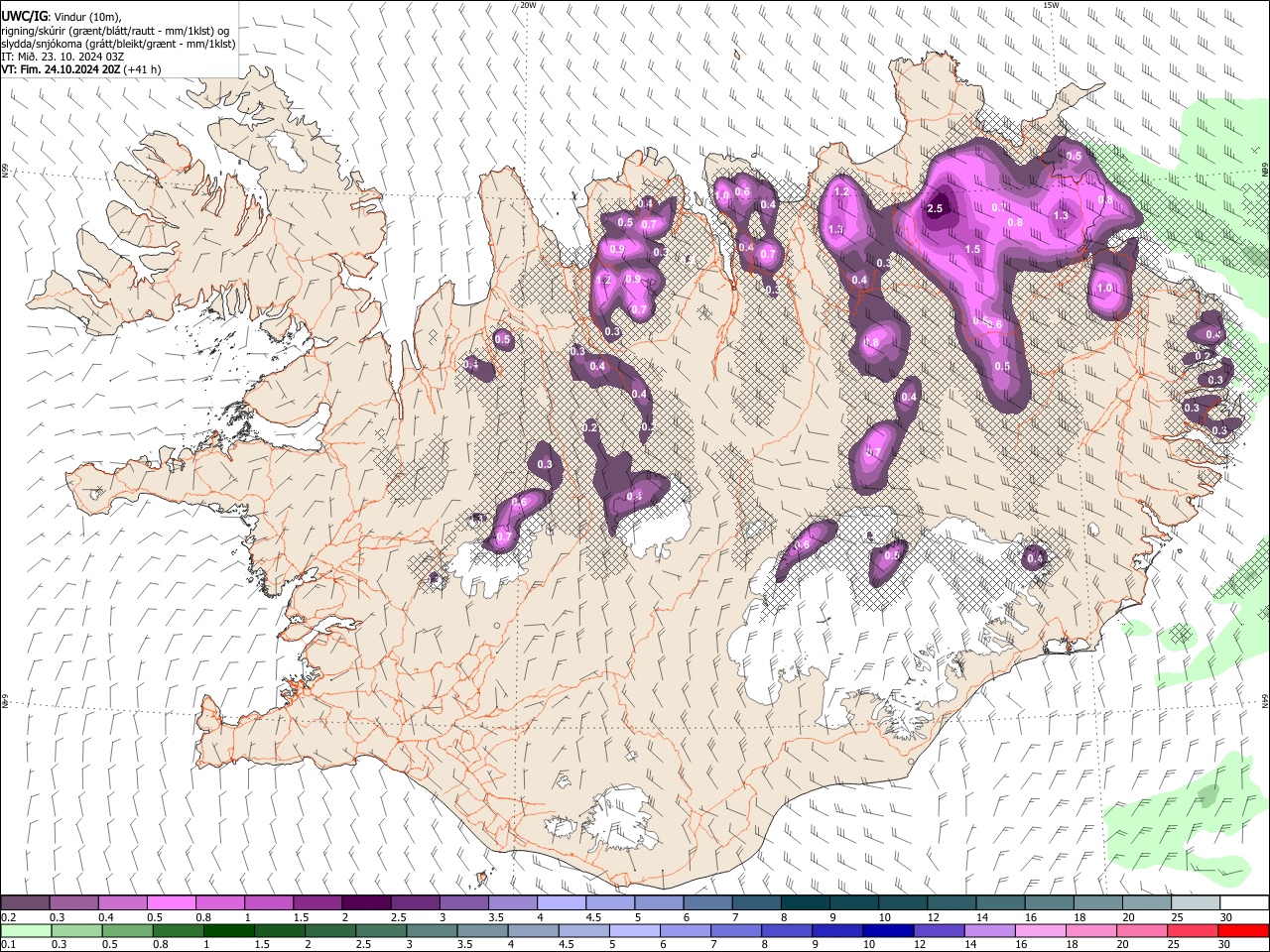Click the '15W' longitude label
Image resolution: width=1270 pixels, height=952 pixels.
(1051, 5)
